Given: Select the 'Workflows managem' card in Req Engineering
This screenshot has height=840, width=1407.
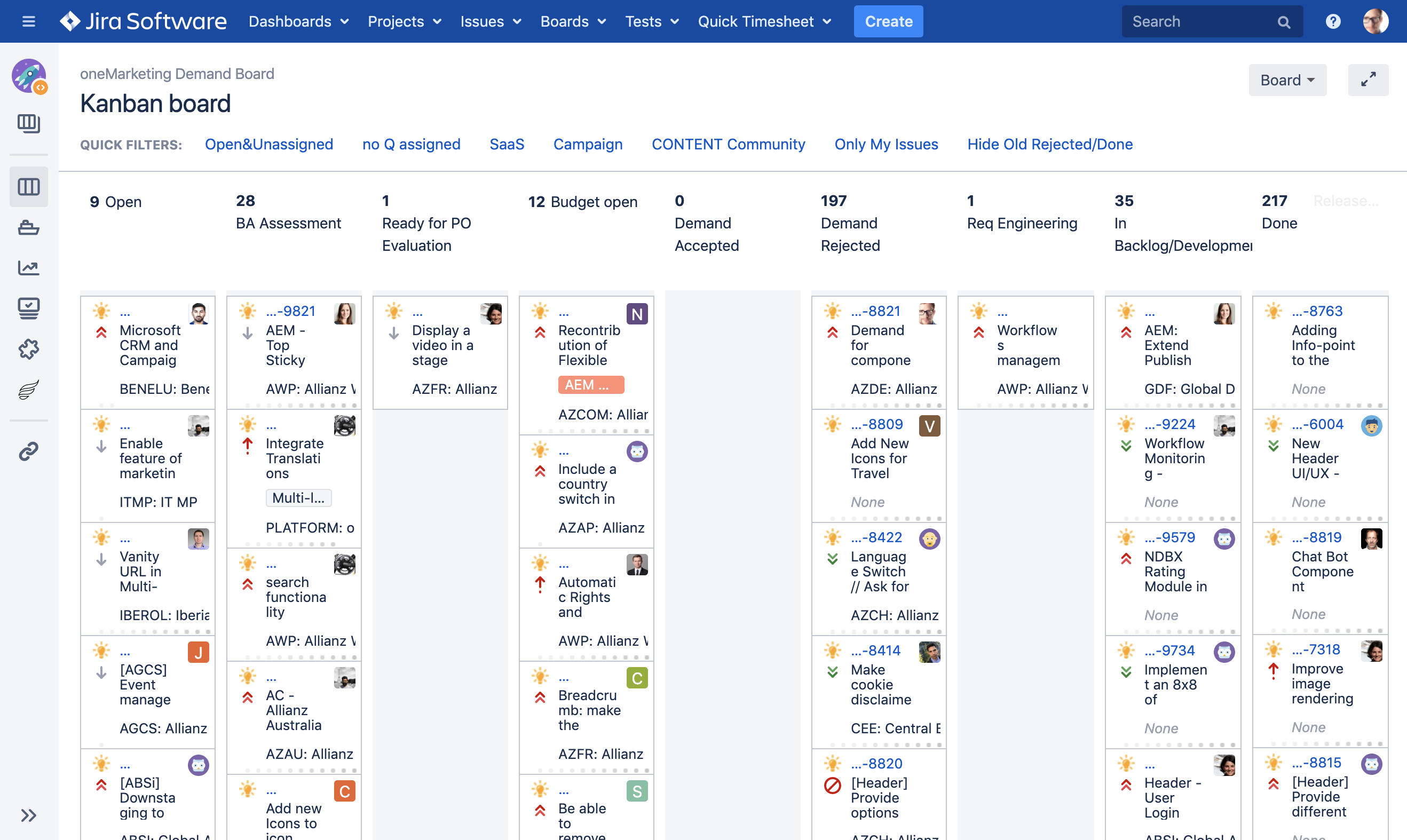Looking at the screenshot, I should (1025, 352).
